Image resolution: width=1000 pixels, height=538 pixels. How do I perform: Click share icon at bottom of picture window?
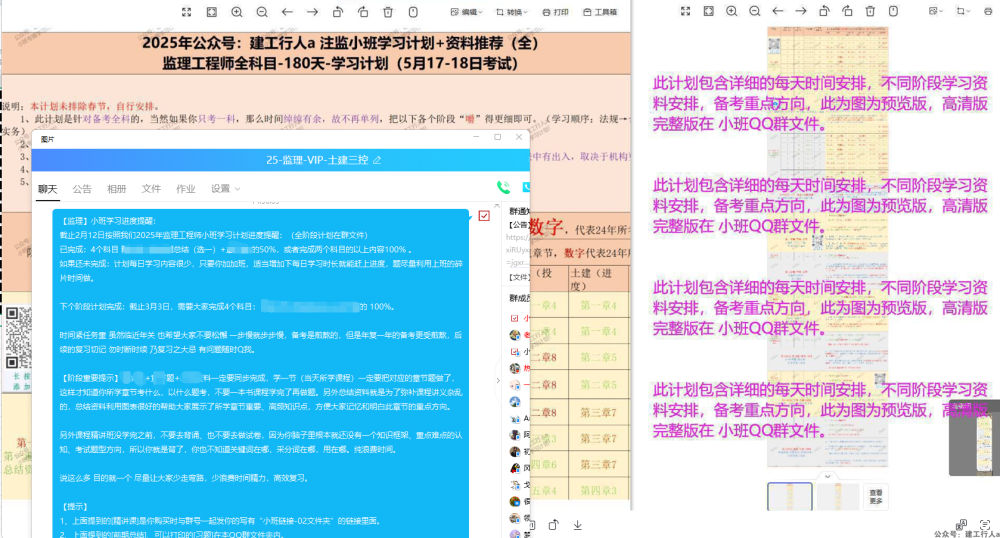pyautogui.click(x=553, y=525)
